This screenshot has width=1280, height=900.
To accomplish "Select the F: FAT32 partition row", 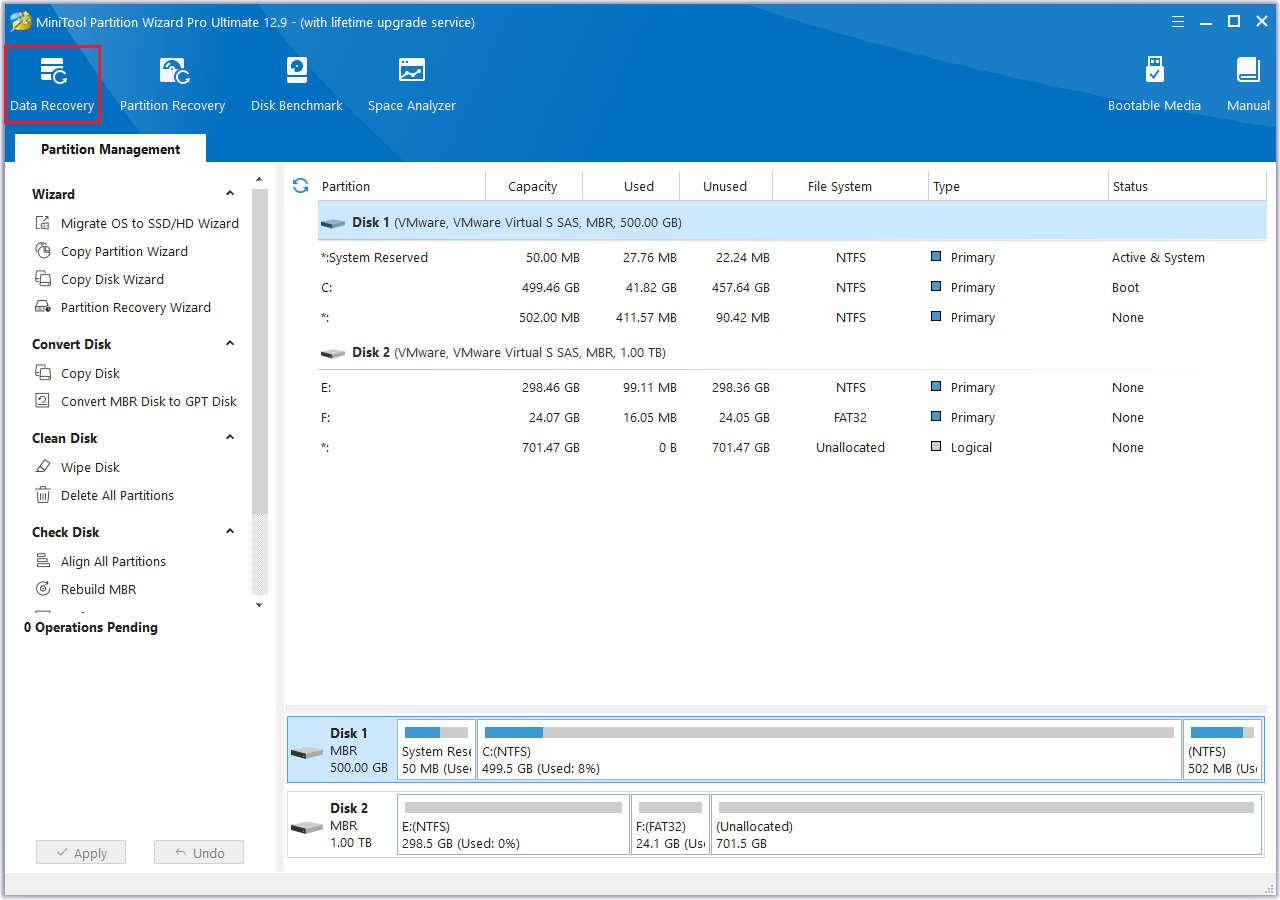I will click(792, 417).
